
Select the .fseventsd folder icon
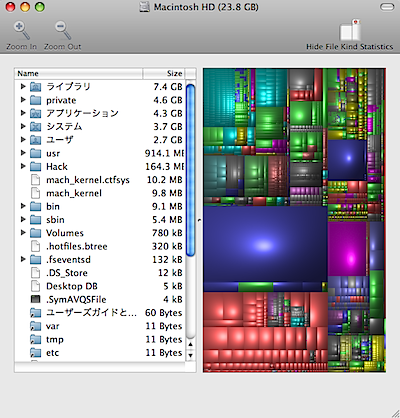(x=35, y=260)
